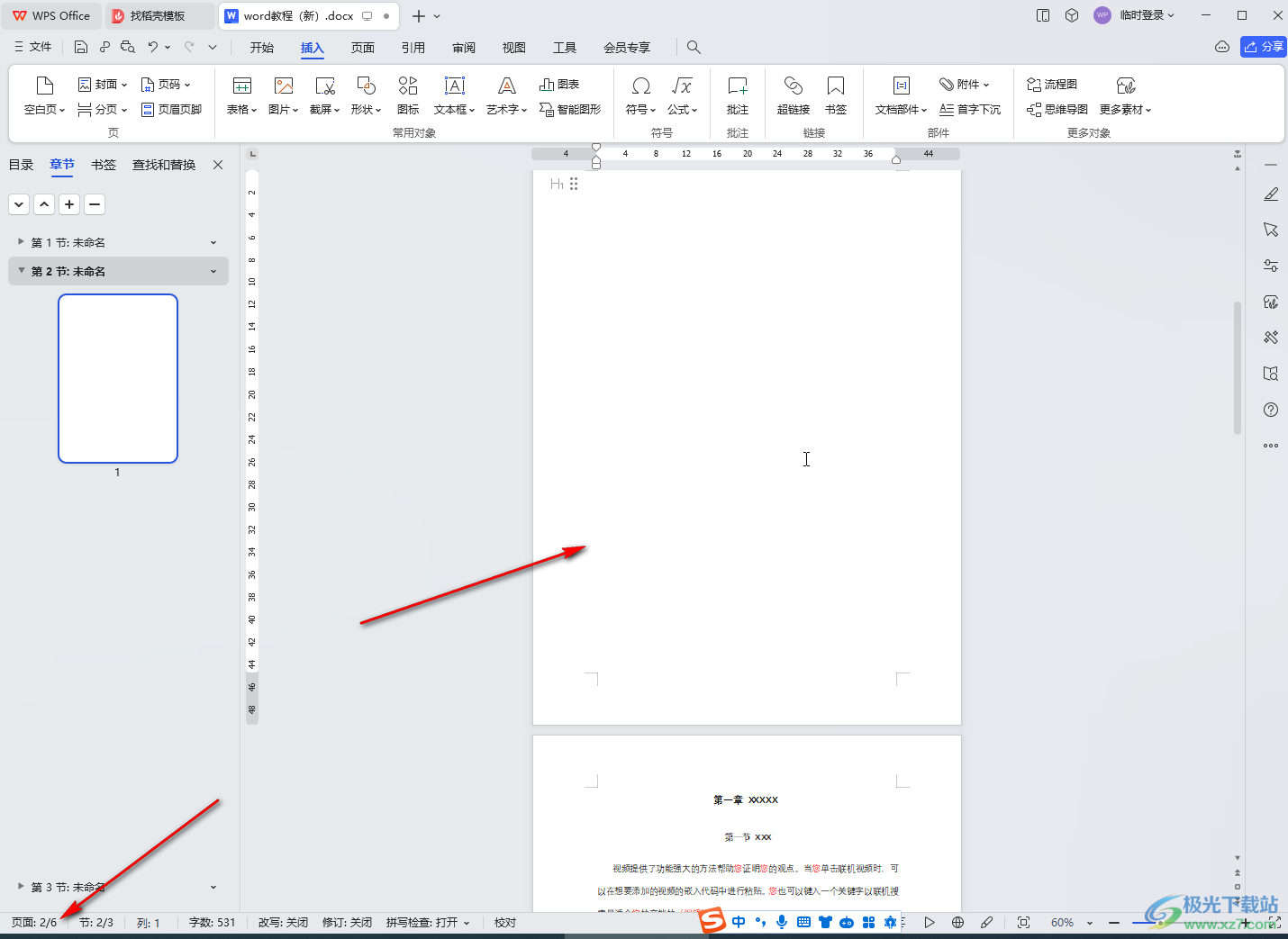Open dropdown for section 1 options

pyautogui.click(x=213, y=242)
